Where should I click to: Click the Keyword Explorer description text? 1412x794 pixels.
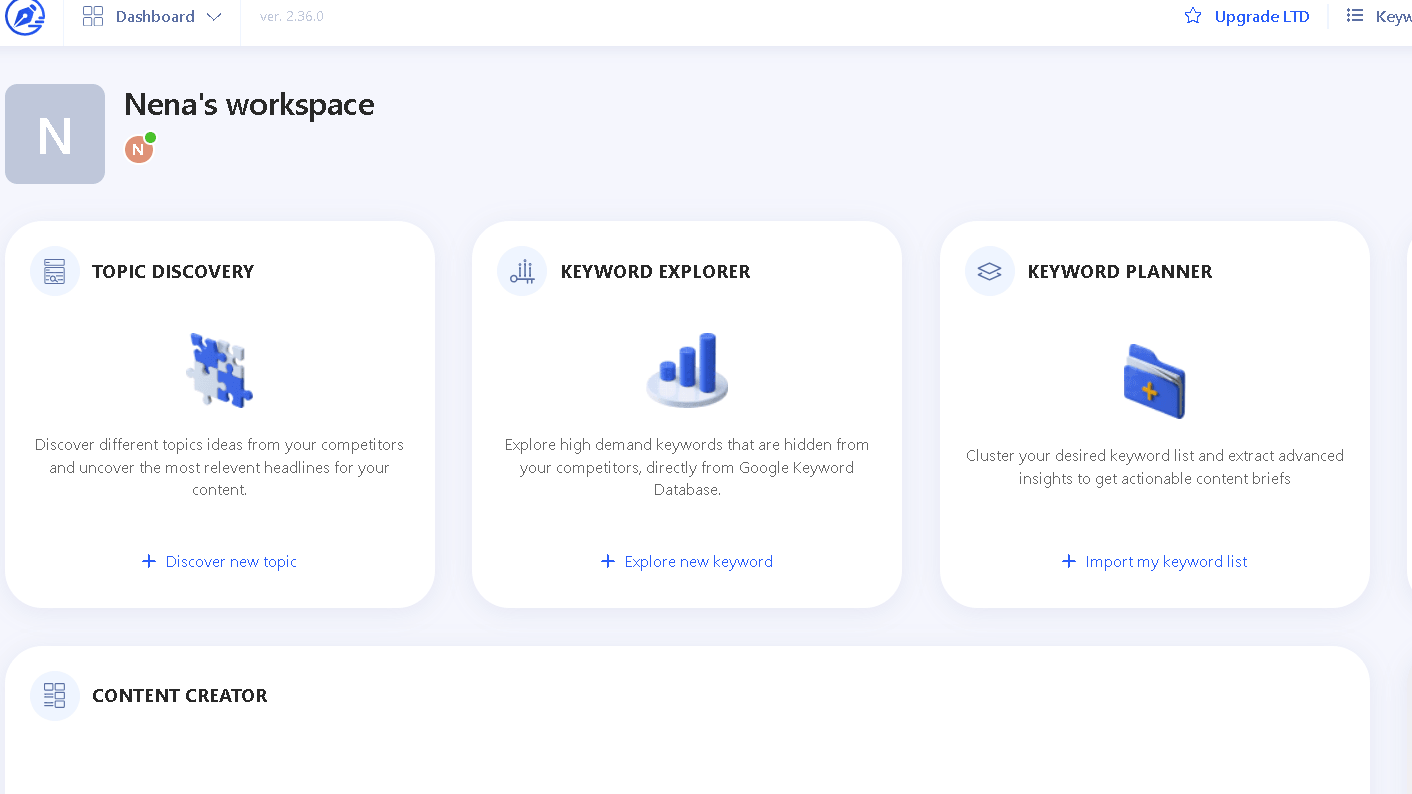pyautogui.click(x=687, y=467)
